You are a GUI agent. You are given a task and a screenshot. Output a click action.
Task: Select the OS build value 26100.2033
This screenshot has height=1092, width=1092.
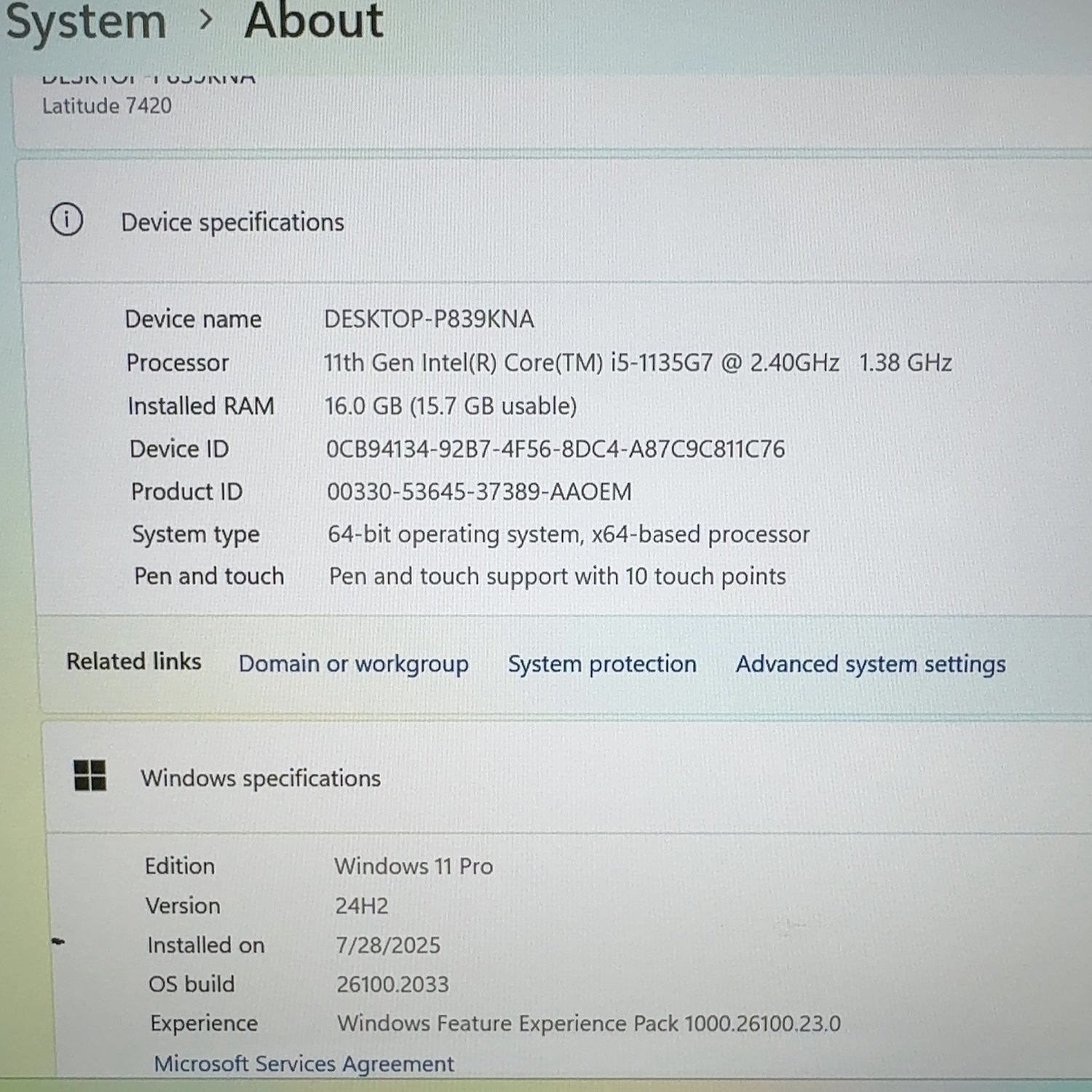(392, 984)
